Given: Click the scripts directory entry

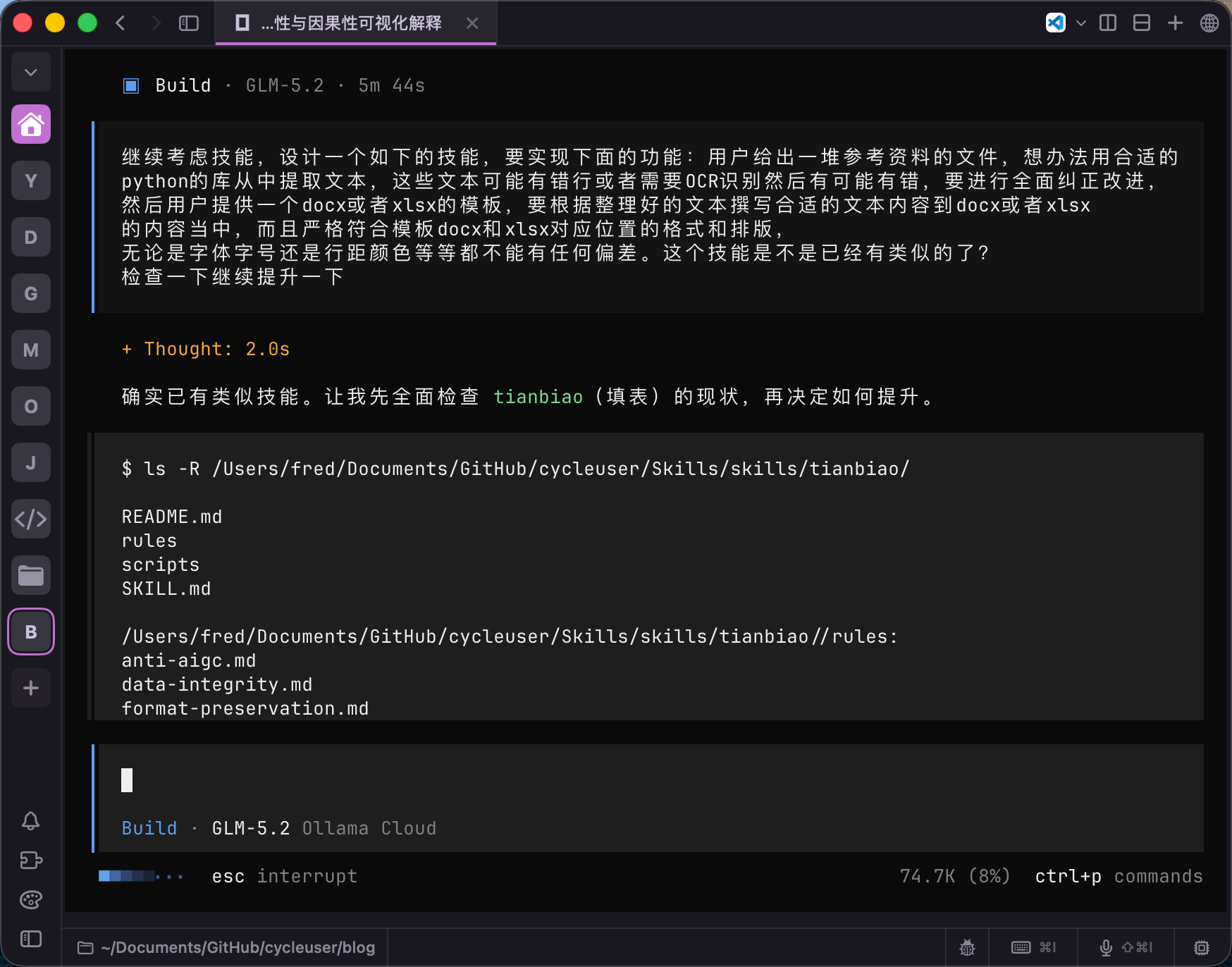Looking at the screenshot, I should [x=161, y=565].
